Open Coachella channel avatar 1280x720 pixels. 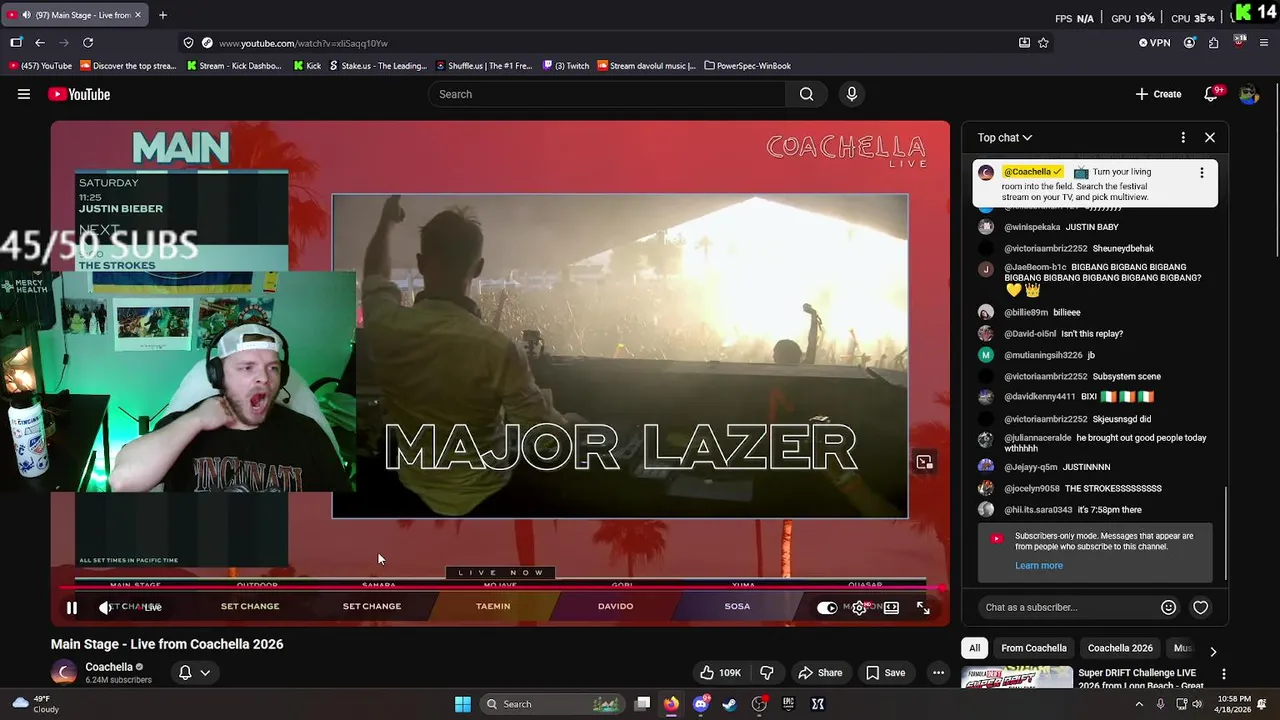point(64,673)
